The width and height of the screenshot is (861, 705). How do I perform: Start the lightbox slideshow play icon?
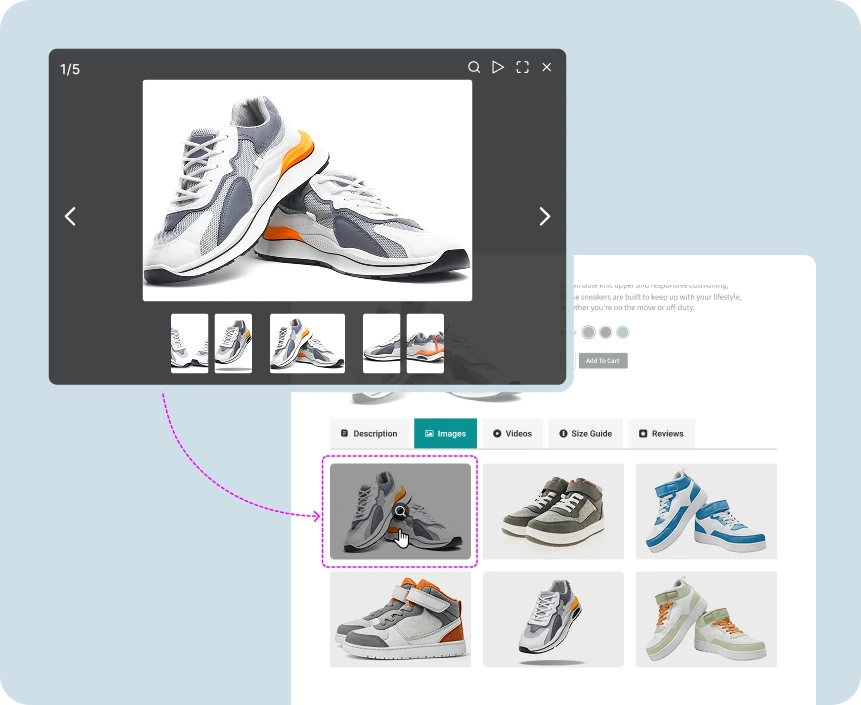coord(498,67)
